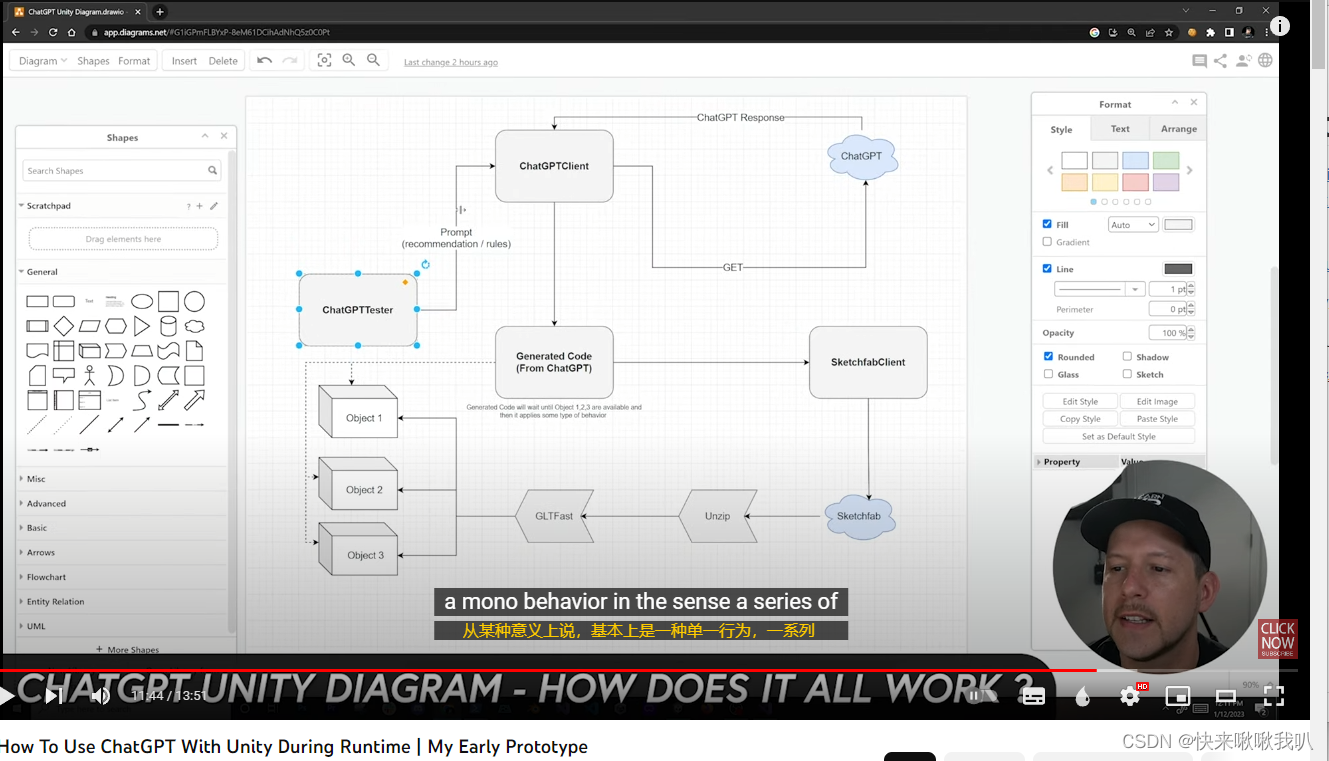Image resolution: width=1329 pixels, height=761 pixels.
Task: Expand the Flowchart shapes section
Action: coord(43,577)
